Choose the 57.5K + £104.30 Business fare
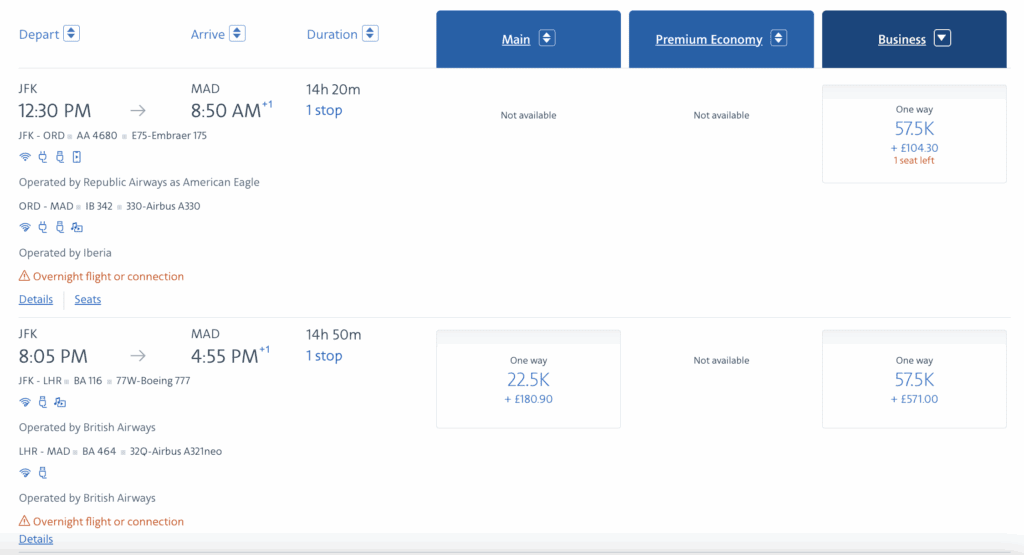 (x=914, y=134)
